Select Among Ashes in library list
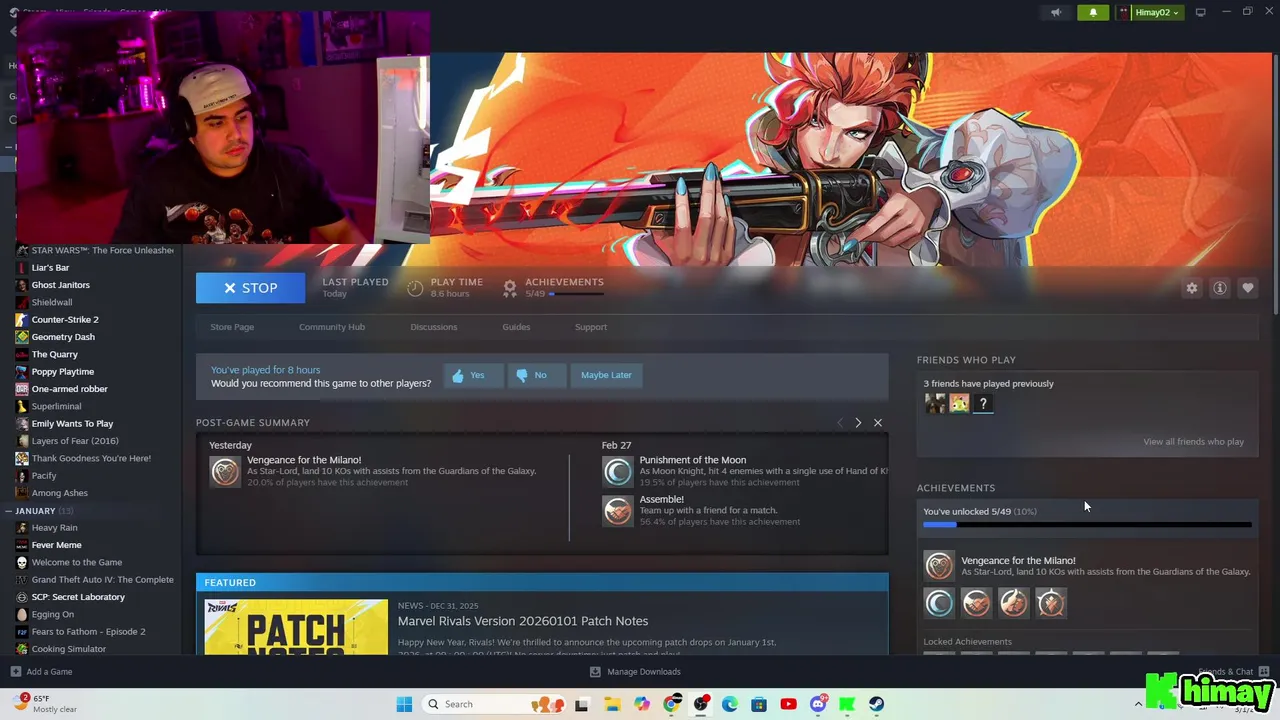This screenshot has height=720, width=1280. (60, 493)
